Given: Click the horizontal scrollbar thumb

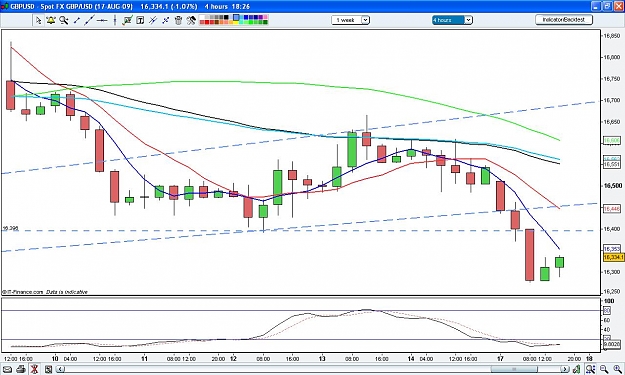Looking at the screenshot, I should coord(513,369).
